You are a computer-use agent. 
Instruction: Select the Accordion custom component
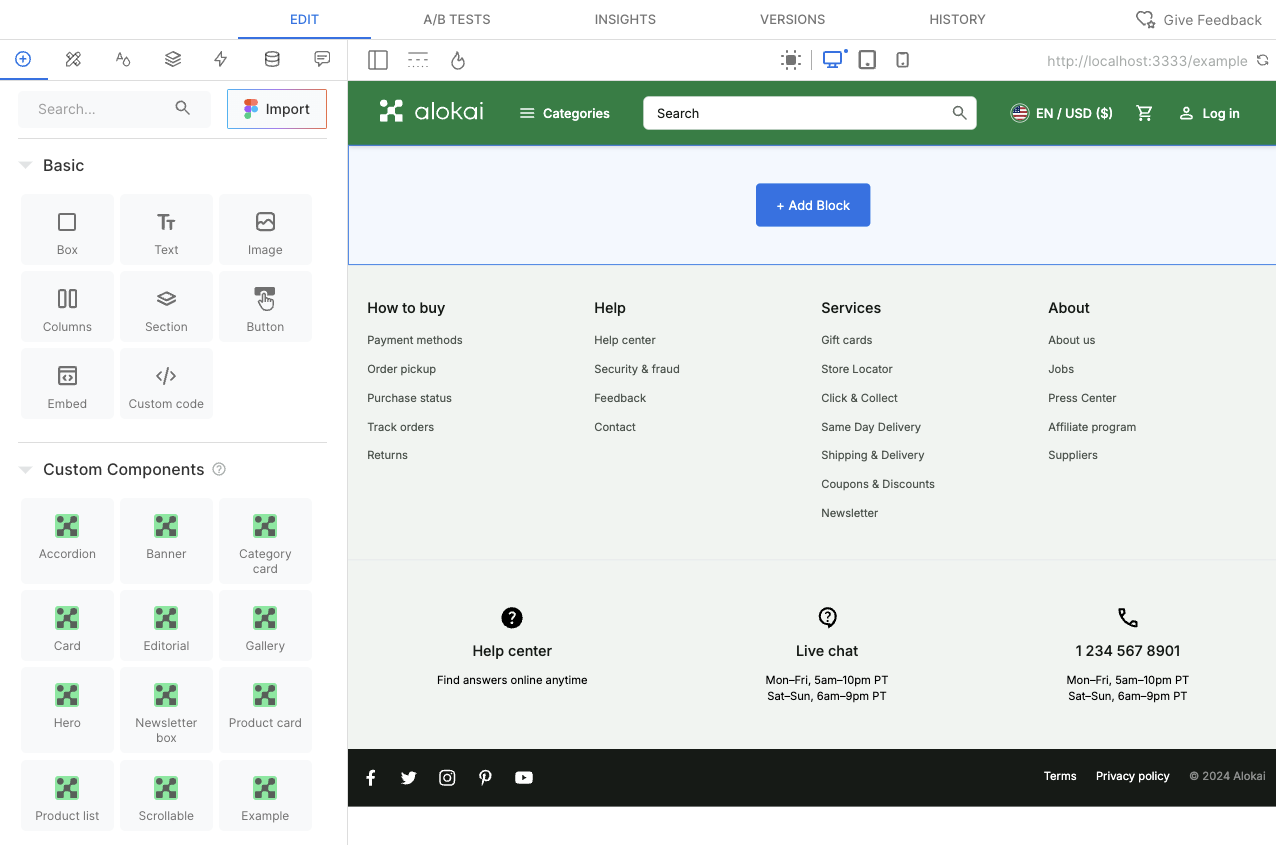point(67,541)
